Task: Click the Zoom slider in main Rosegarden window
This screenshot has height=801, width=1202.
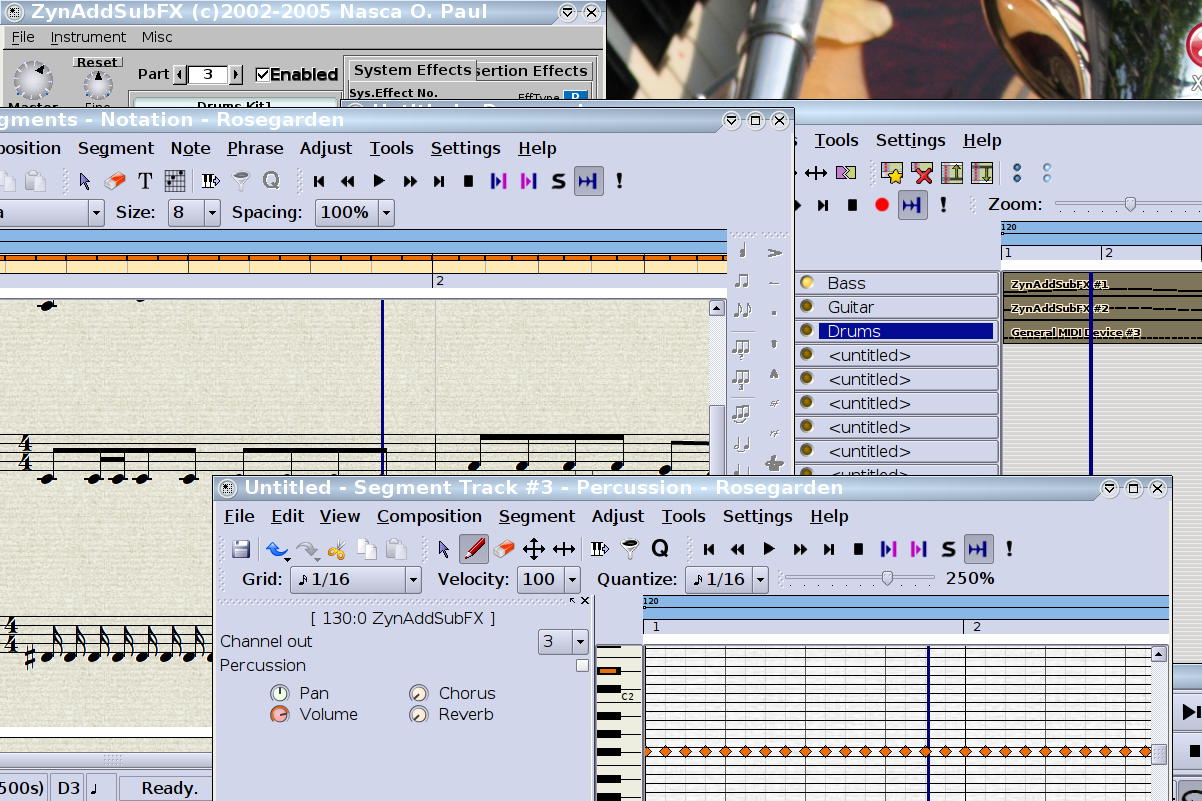Action: tap(1130, 204)
